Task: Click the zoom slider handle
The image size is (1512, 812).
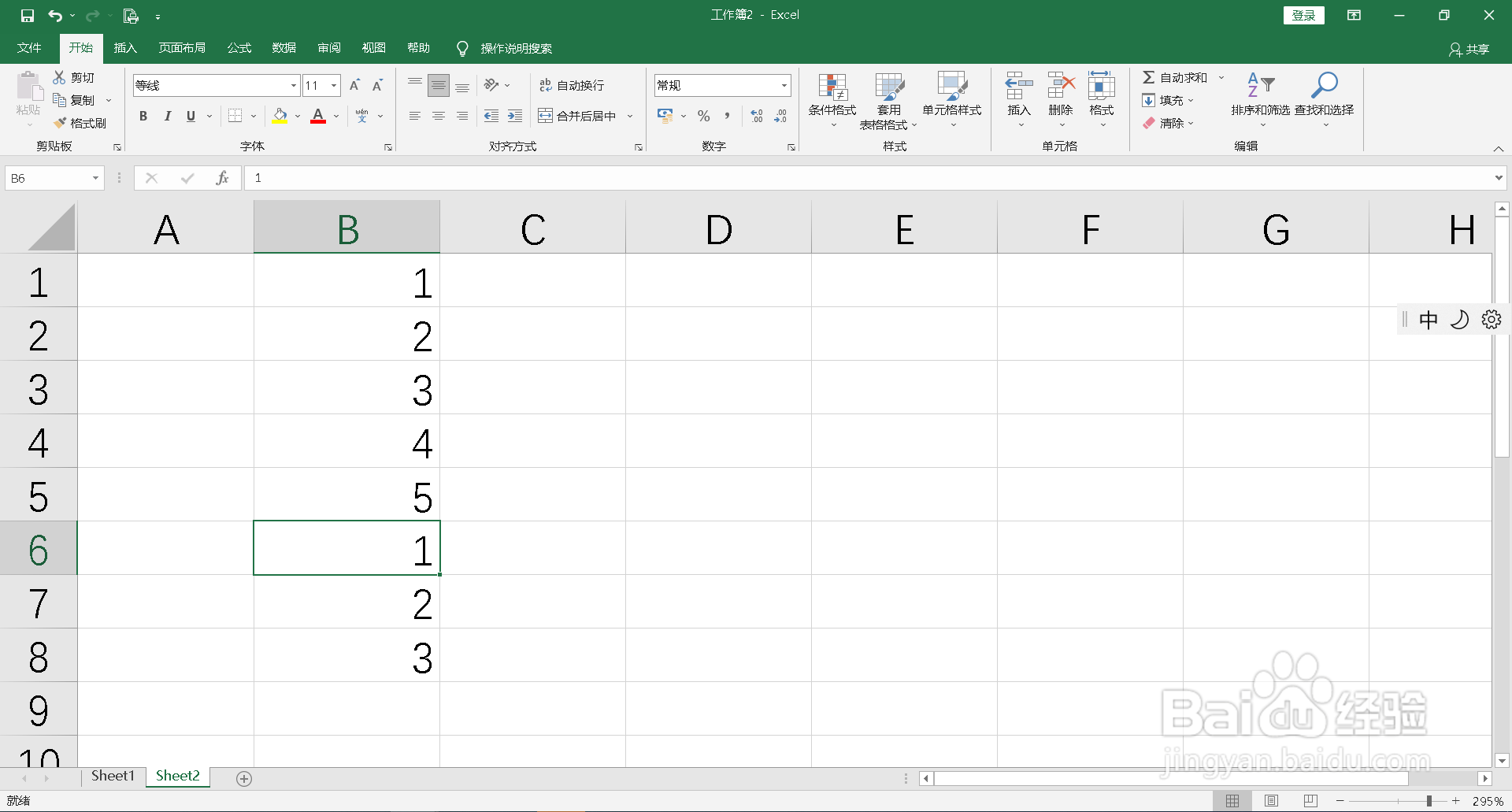Action: tap(1429, 801)
